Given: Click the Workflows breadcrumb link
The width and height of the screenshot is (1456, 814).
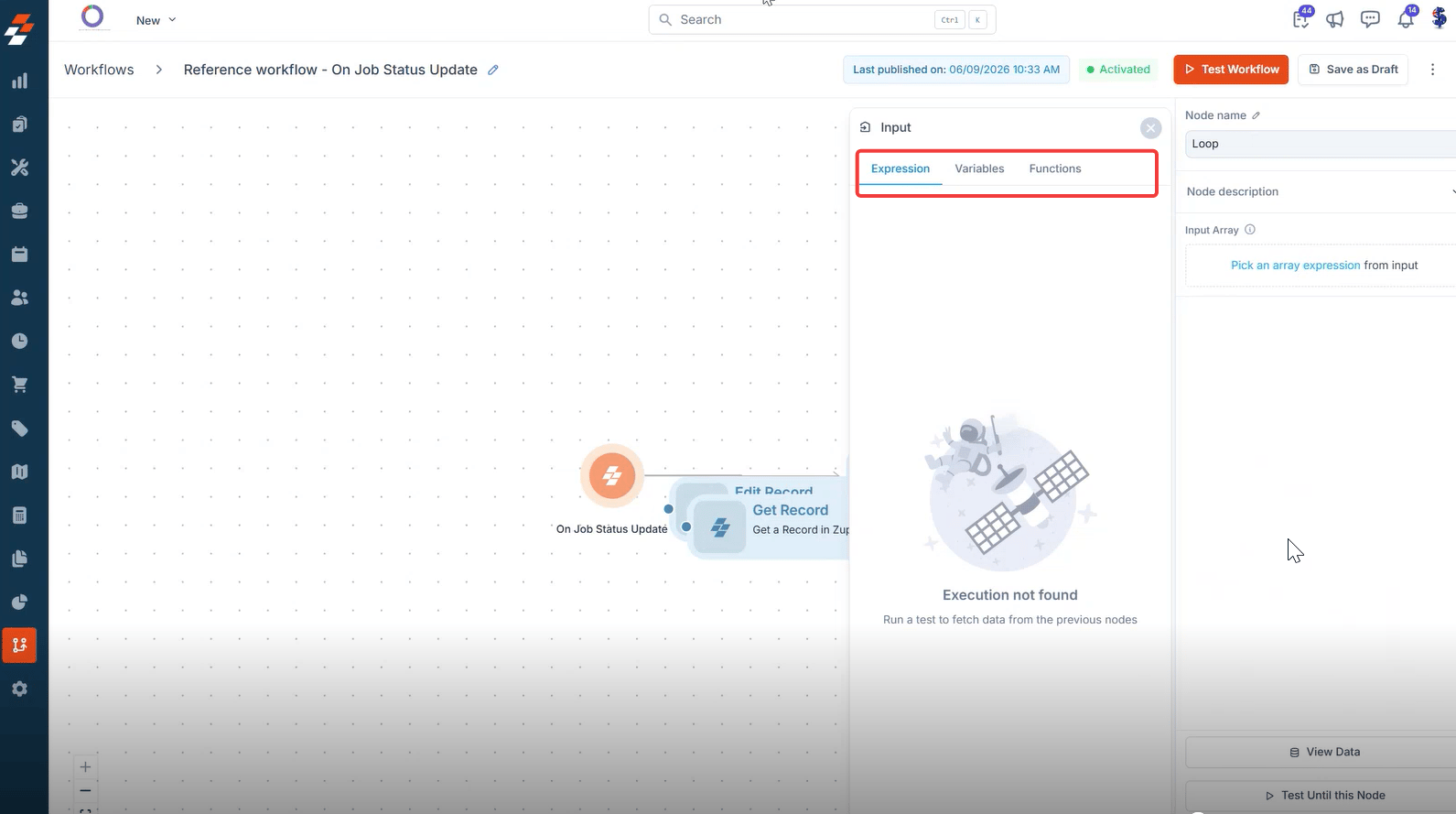Looking at the screenshot, I should pos(99,70).
